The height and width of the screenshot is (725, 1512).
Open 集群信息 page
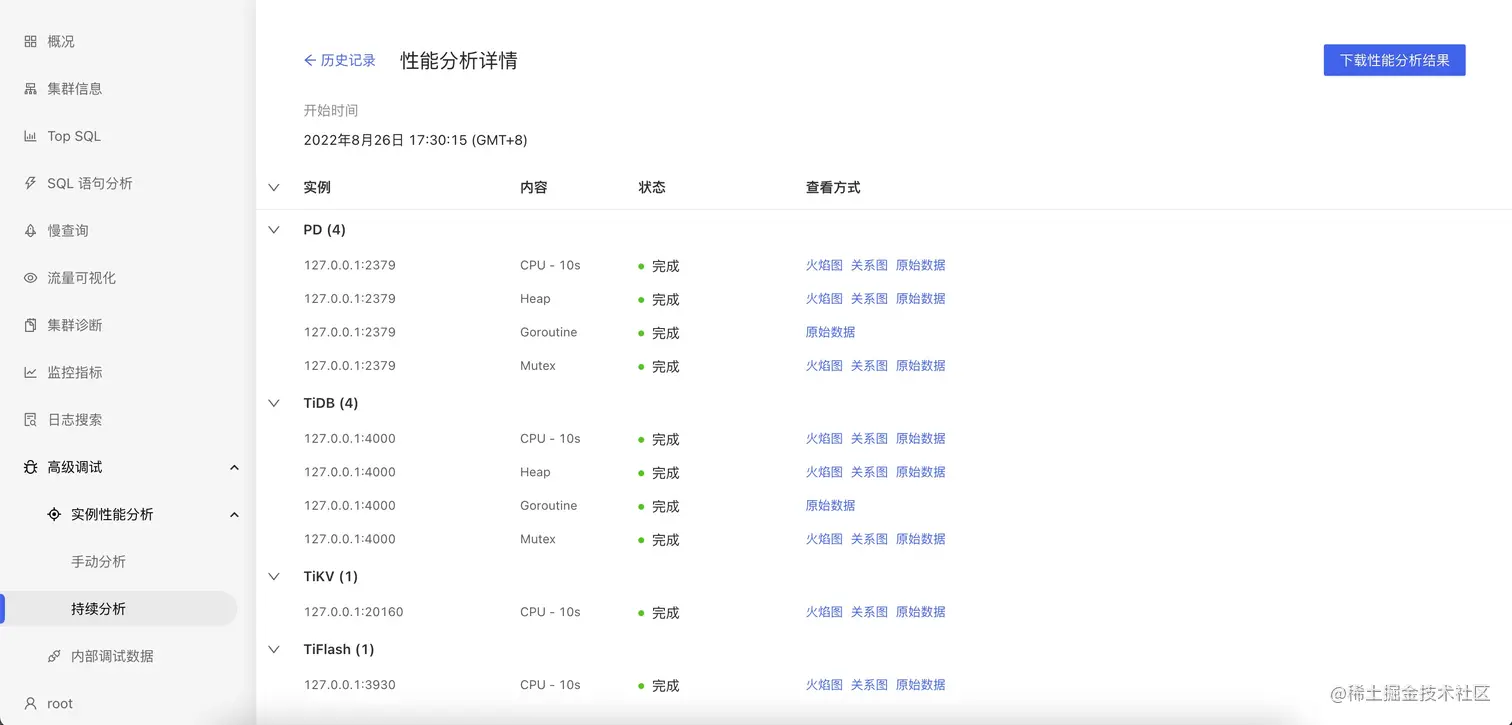click(75, 89)
